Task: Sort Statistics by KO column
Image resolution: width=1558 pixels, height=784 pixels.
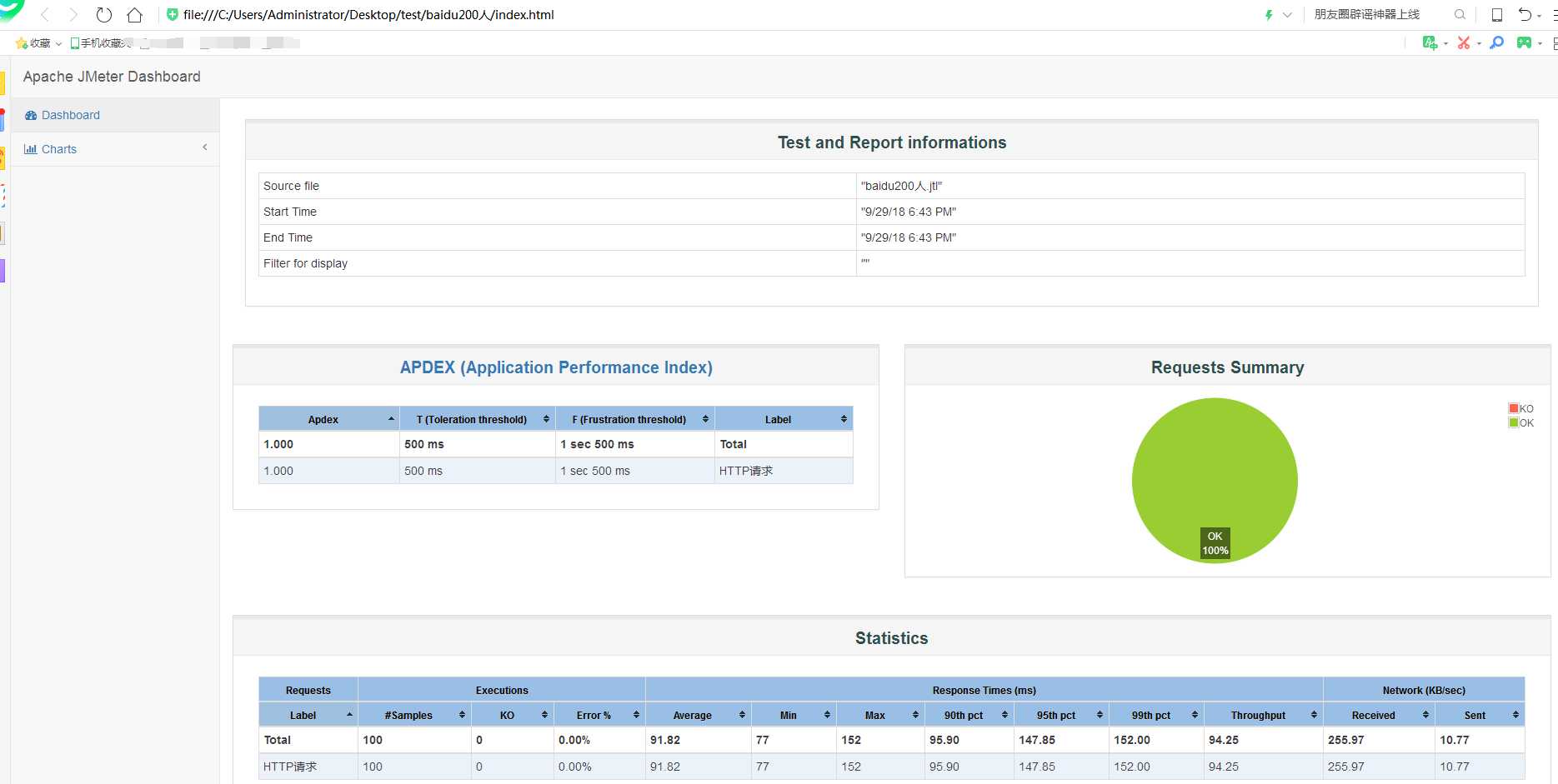Action: pos(513,715)
